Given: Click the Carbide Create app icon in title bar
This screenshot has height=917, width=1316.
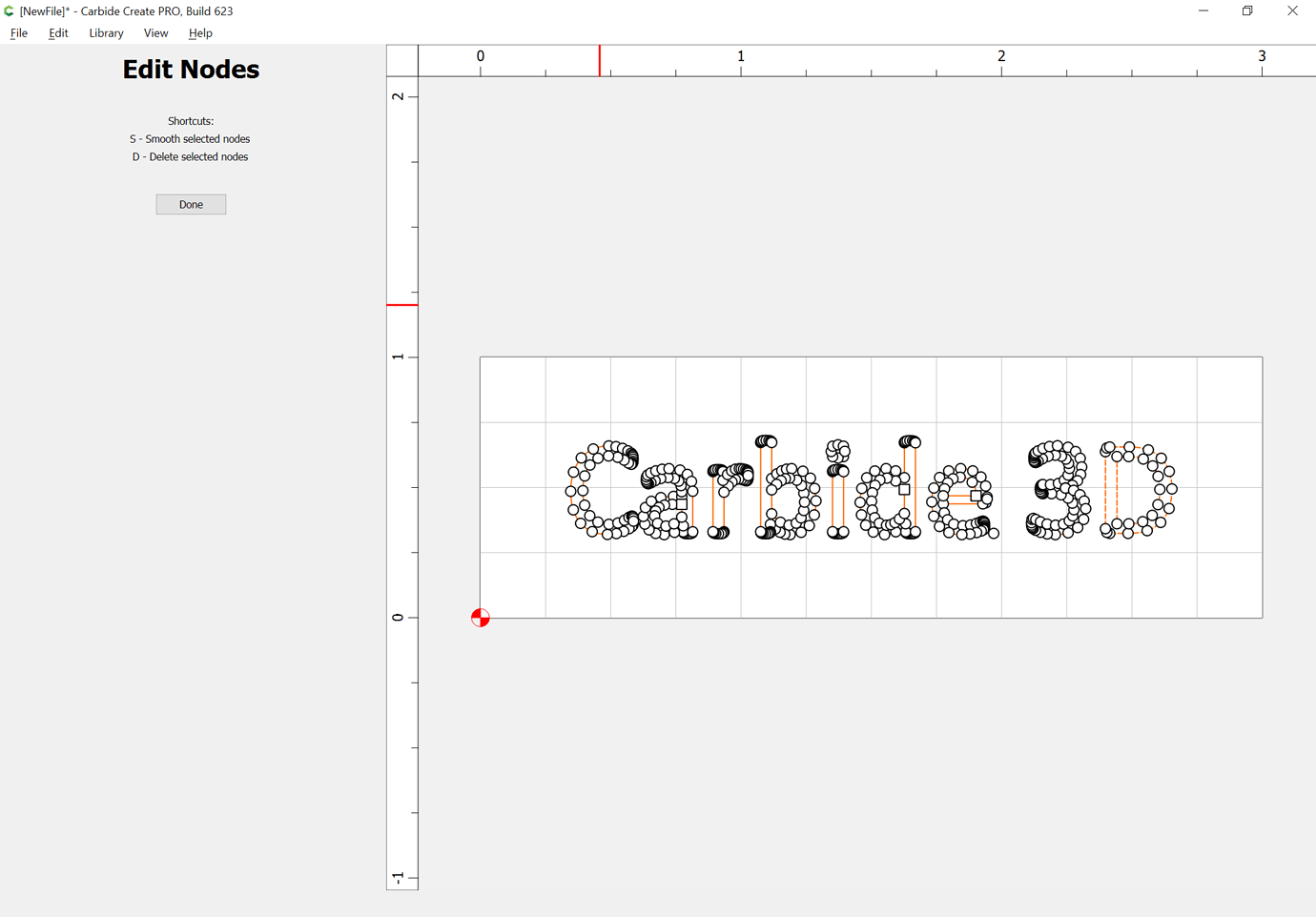Looking at the screenshot, I should tap(9, 10).
